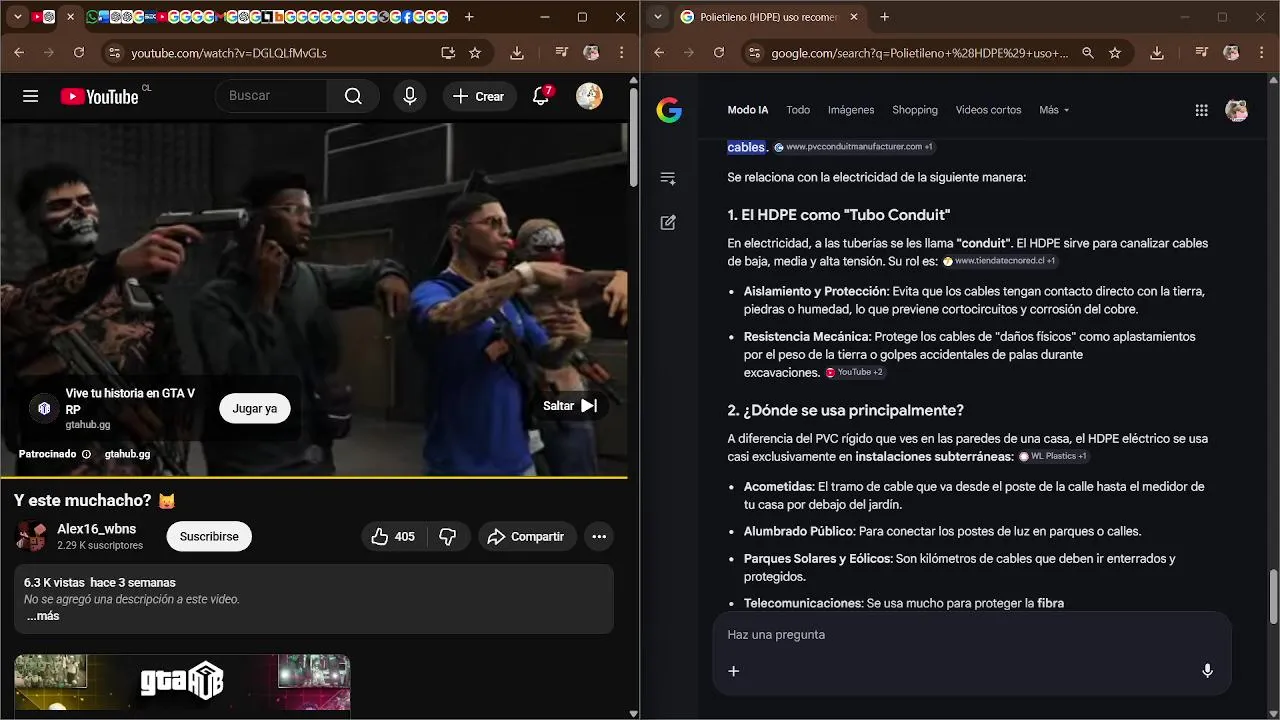Viewport: 1280px width, 720px height.
Task: Open Alex16_wbns channel avatar
Action: (31, 537)
